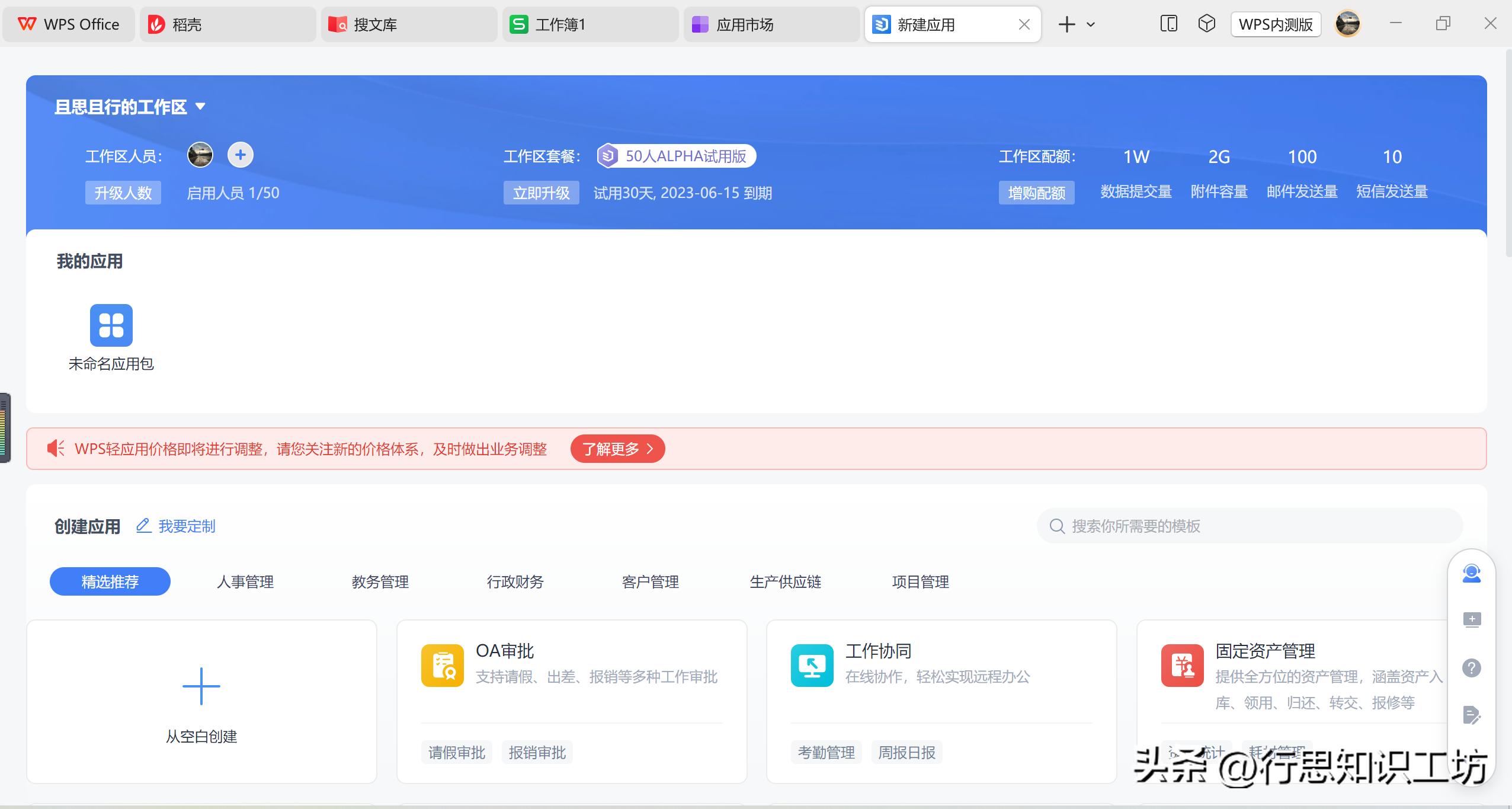展开工作区名称下拉菜单
1512x809 pixels.
pos(200,107)
